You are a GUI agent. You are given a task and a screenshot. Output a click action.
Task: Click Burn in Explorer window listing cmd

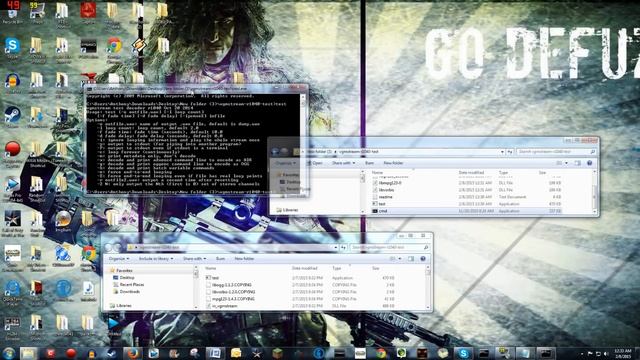click(x=369, y=163)
